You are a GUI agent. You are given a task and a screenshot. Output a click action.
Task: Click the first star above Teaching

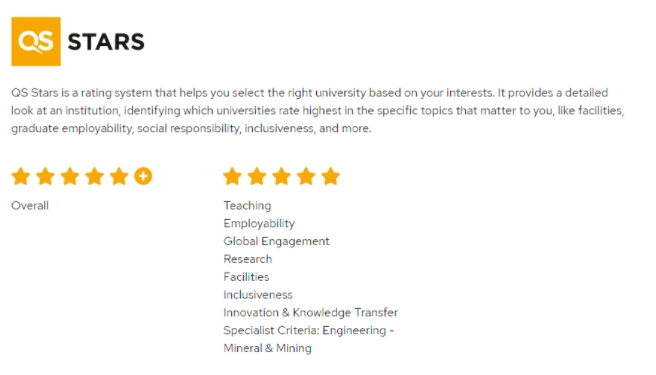tap(232, 176)
